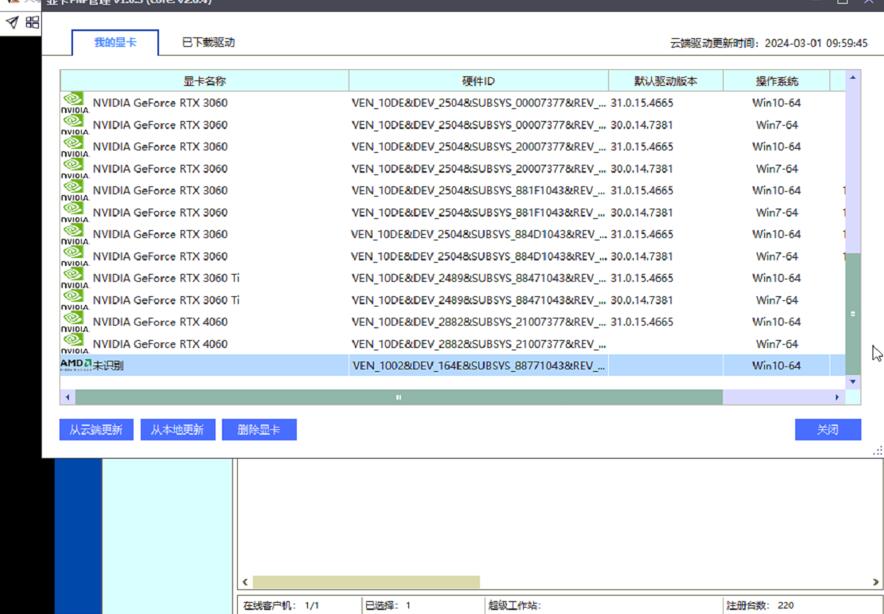Screen dimensions: 884x614
Task: Click NVIDIA logo of SUBSYS_20007377 Win7-64 row
Action: [x=74, y=169]
